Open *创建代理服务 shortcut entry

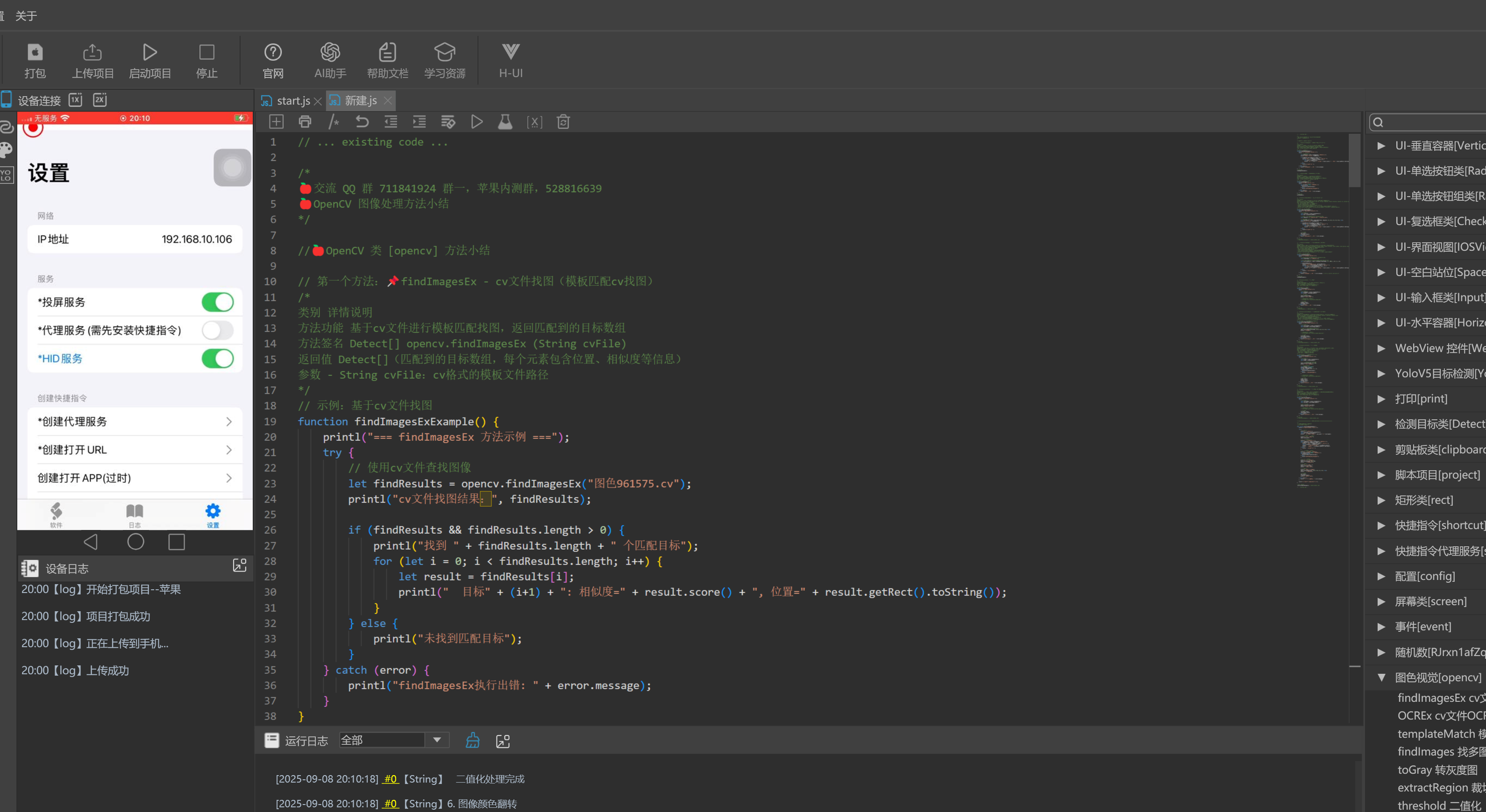click(x=135, y=422)
